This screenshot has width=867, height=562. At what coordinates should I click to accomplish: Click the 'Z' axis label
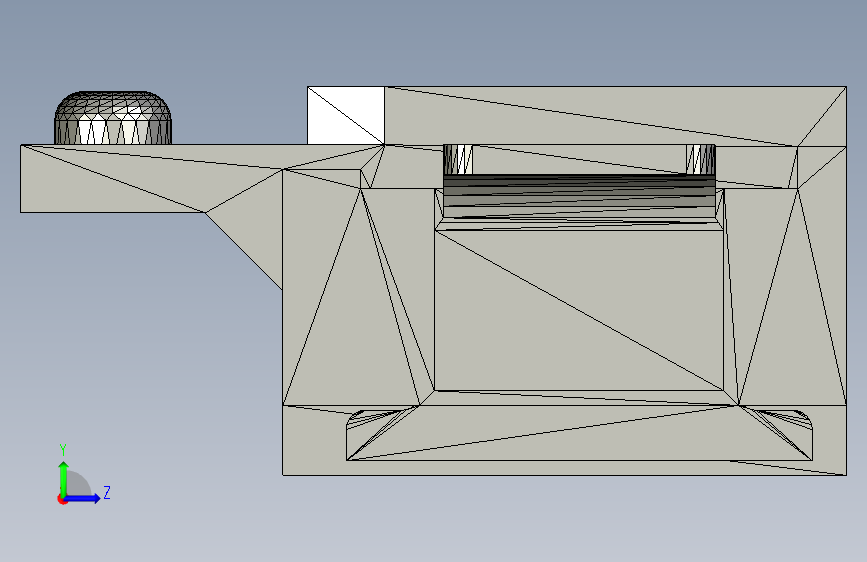click(107, 492)
